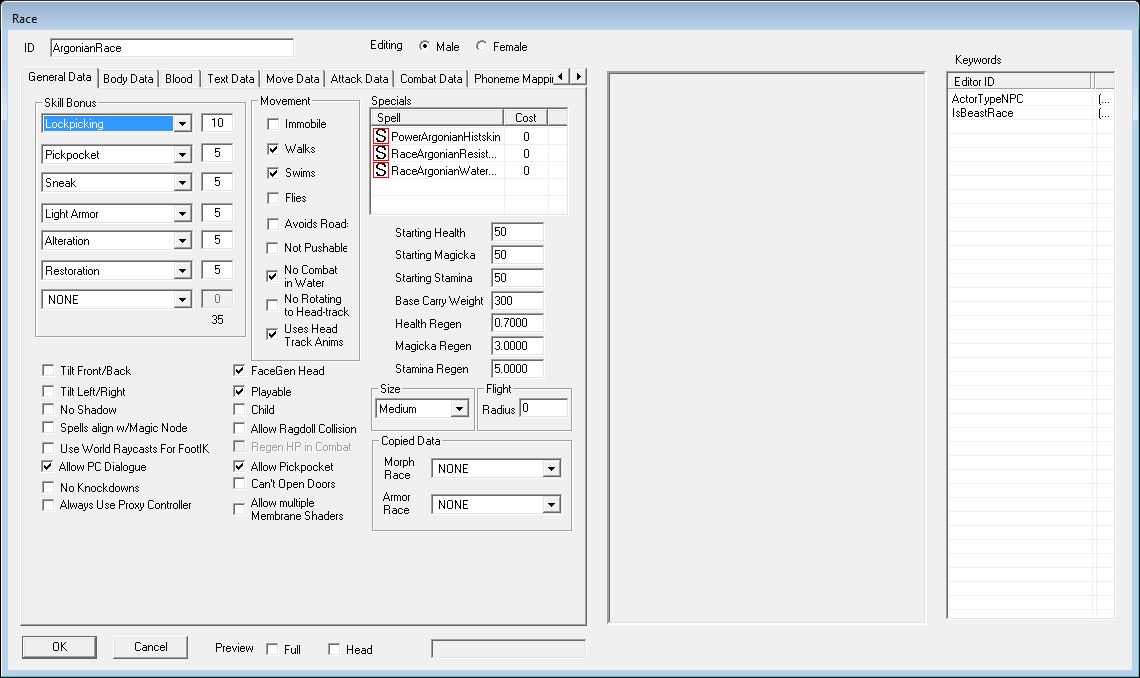Click the Cancel button
The image size is (1140, 678).
click(x=150, y=647)
